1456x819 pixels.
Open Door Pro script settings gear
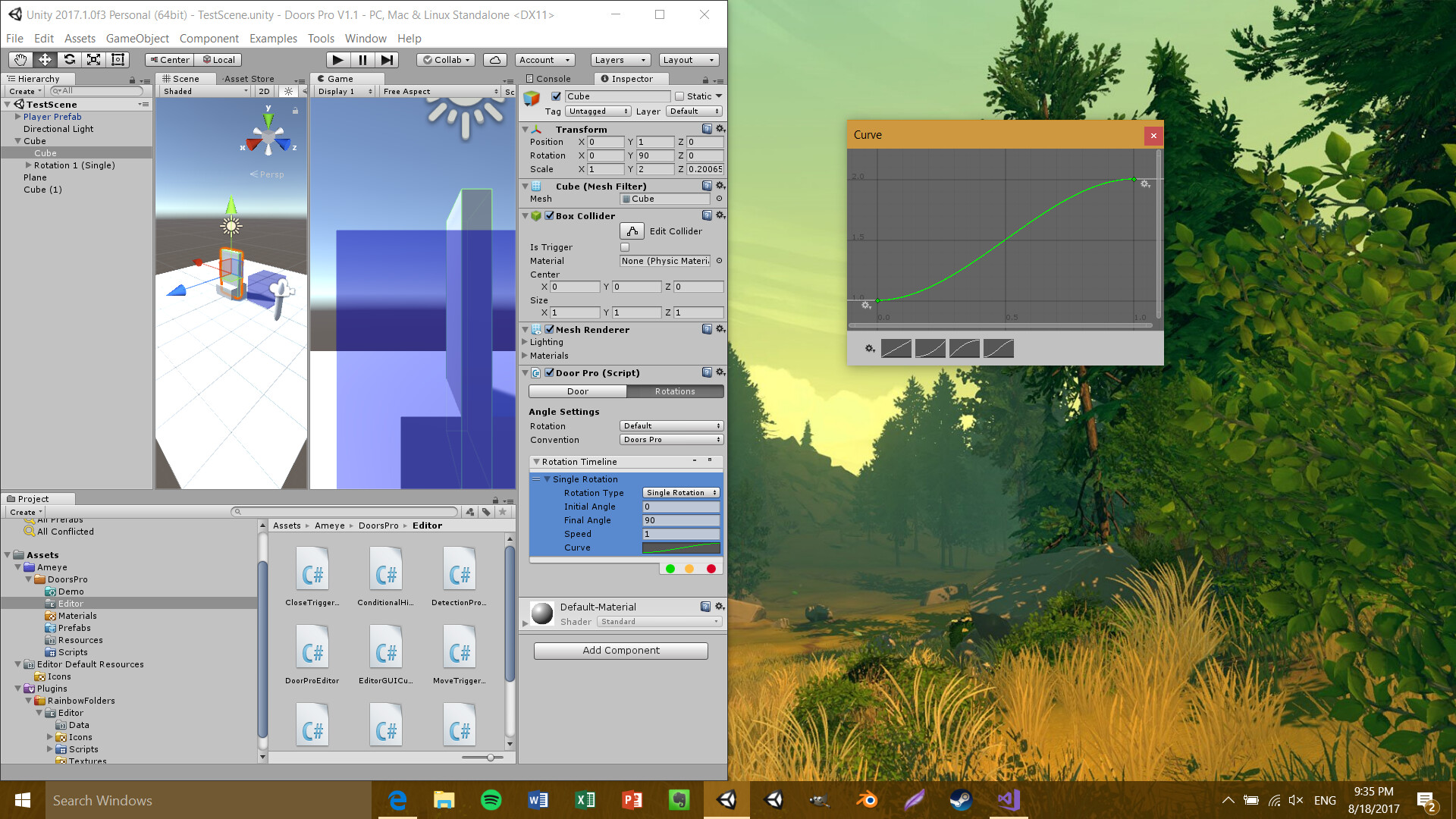point(720,372)
